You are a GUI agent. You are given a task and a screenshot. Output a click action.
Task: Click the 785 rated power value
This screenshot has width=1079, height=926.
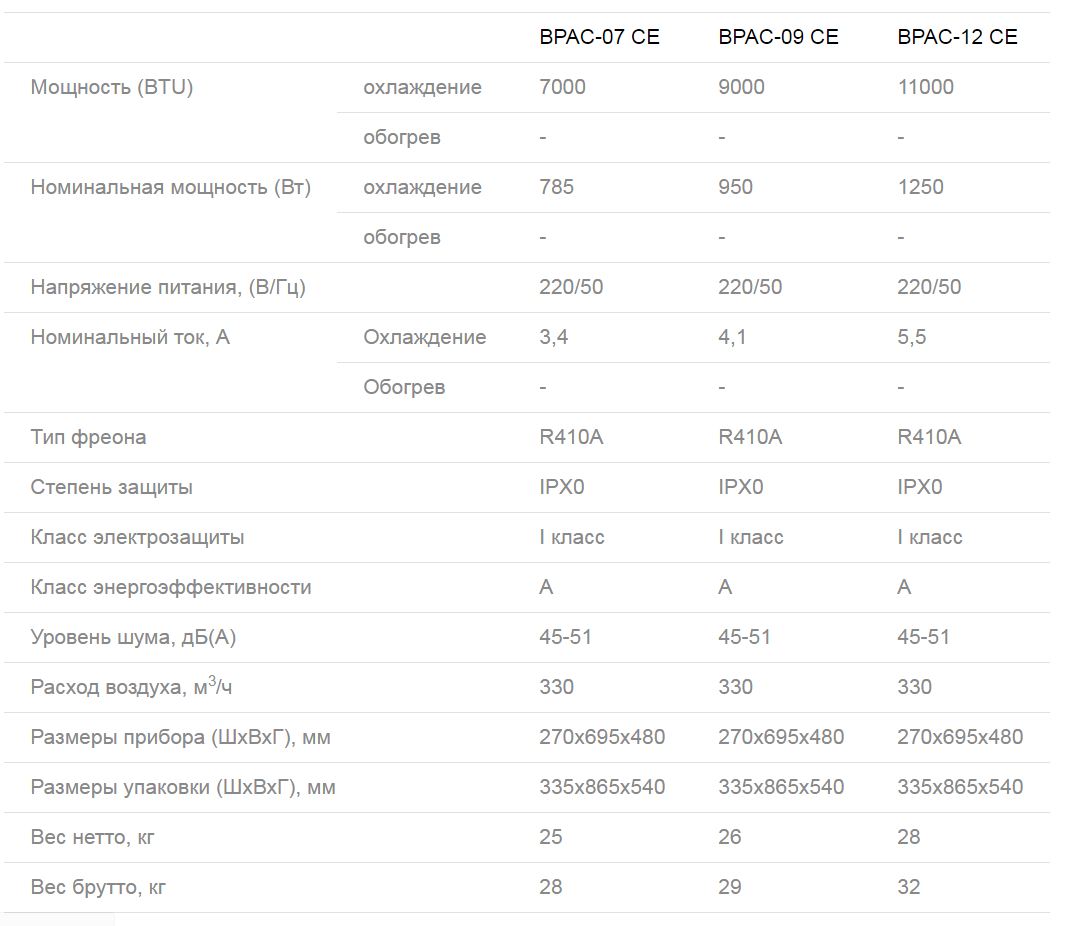(x=556, y=187)
